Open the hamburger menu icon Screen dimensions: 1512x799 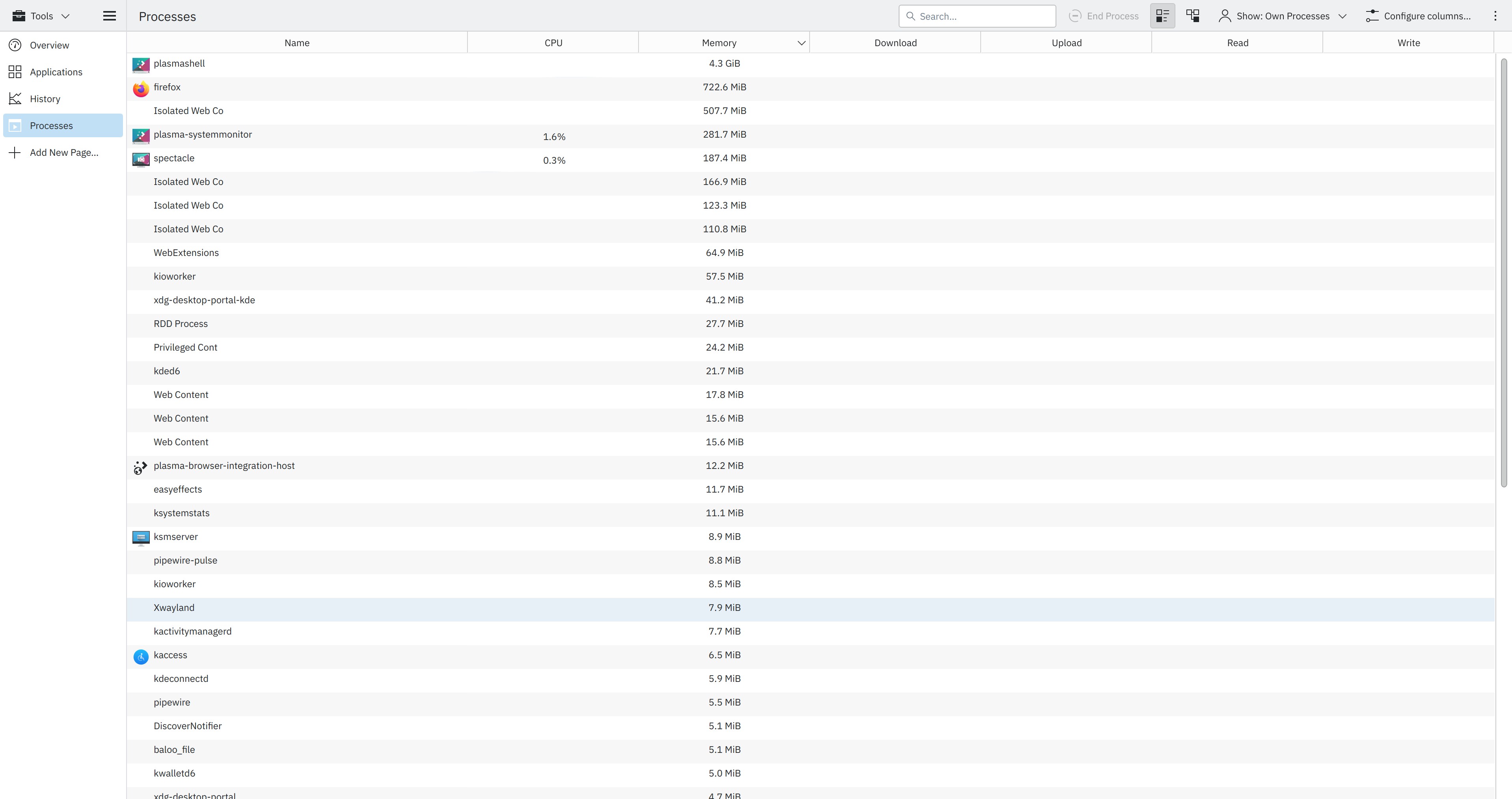tap(109, 16)
